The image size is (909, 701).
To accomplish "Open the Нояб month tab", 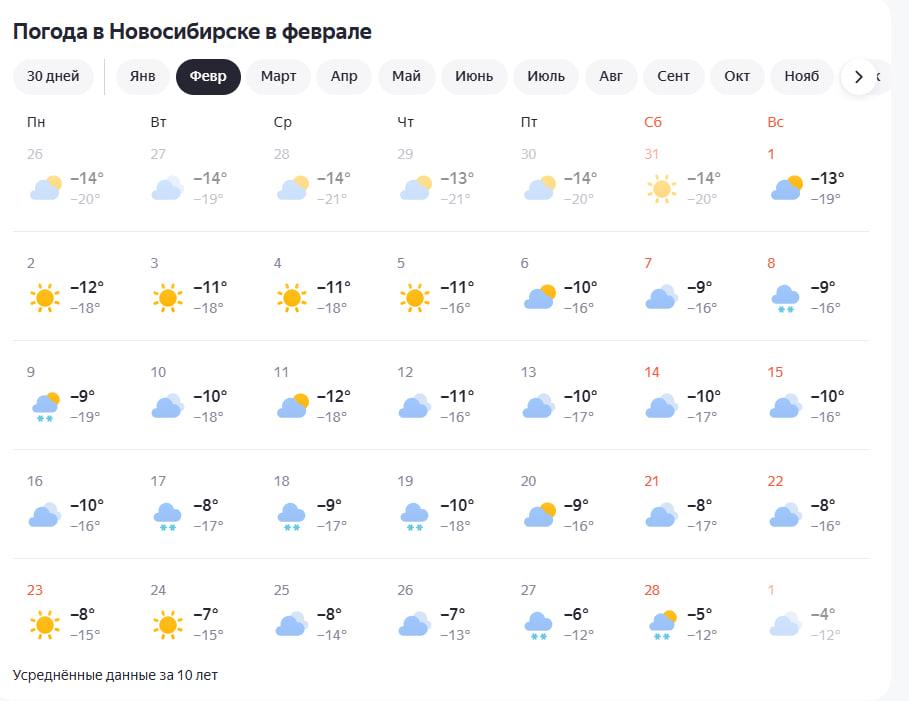I will point(801,77).
